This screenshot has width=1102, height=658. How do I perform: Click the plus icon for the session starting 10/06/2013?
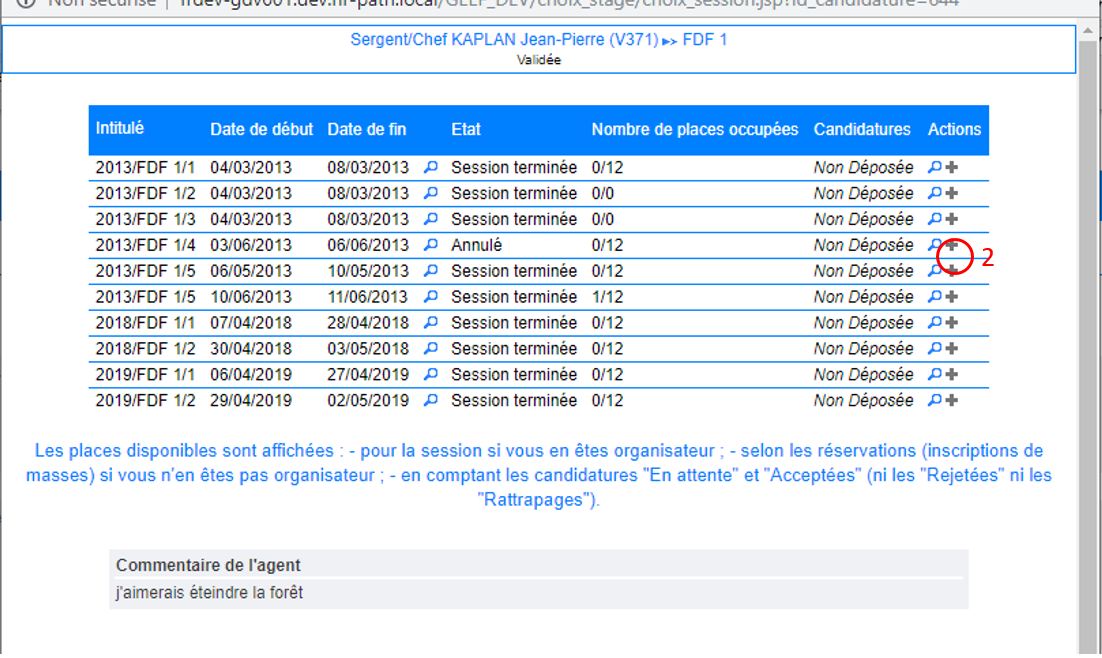(x=952, y=297)
